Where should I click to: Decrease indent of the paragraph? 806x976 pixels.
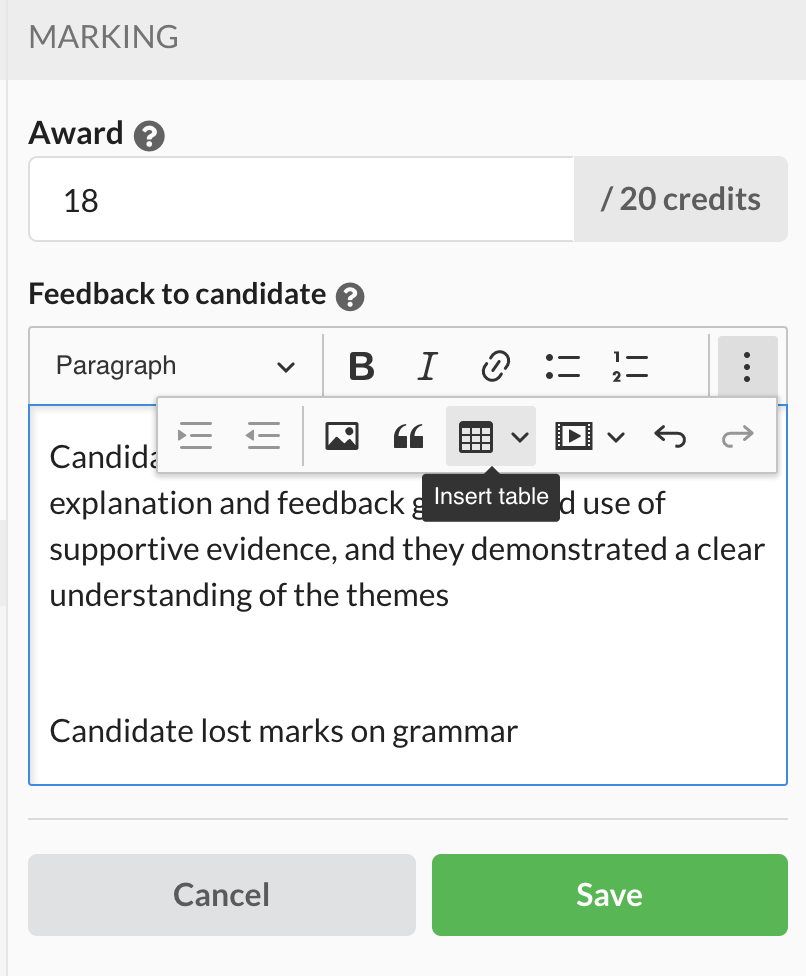[x=263, y=436]
